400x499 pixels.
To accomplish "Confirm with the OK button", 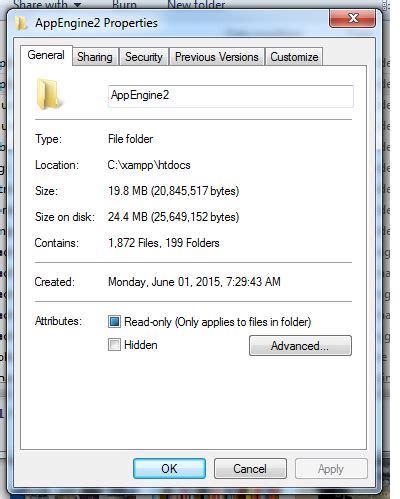I will point(169,469).
